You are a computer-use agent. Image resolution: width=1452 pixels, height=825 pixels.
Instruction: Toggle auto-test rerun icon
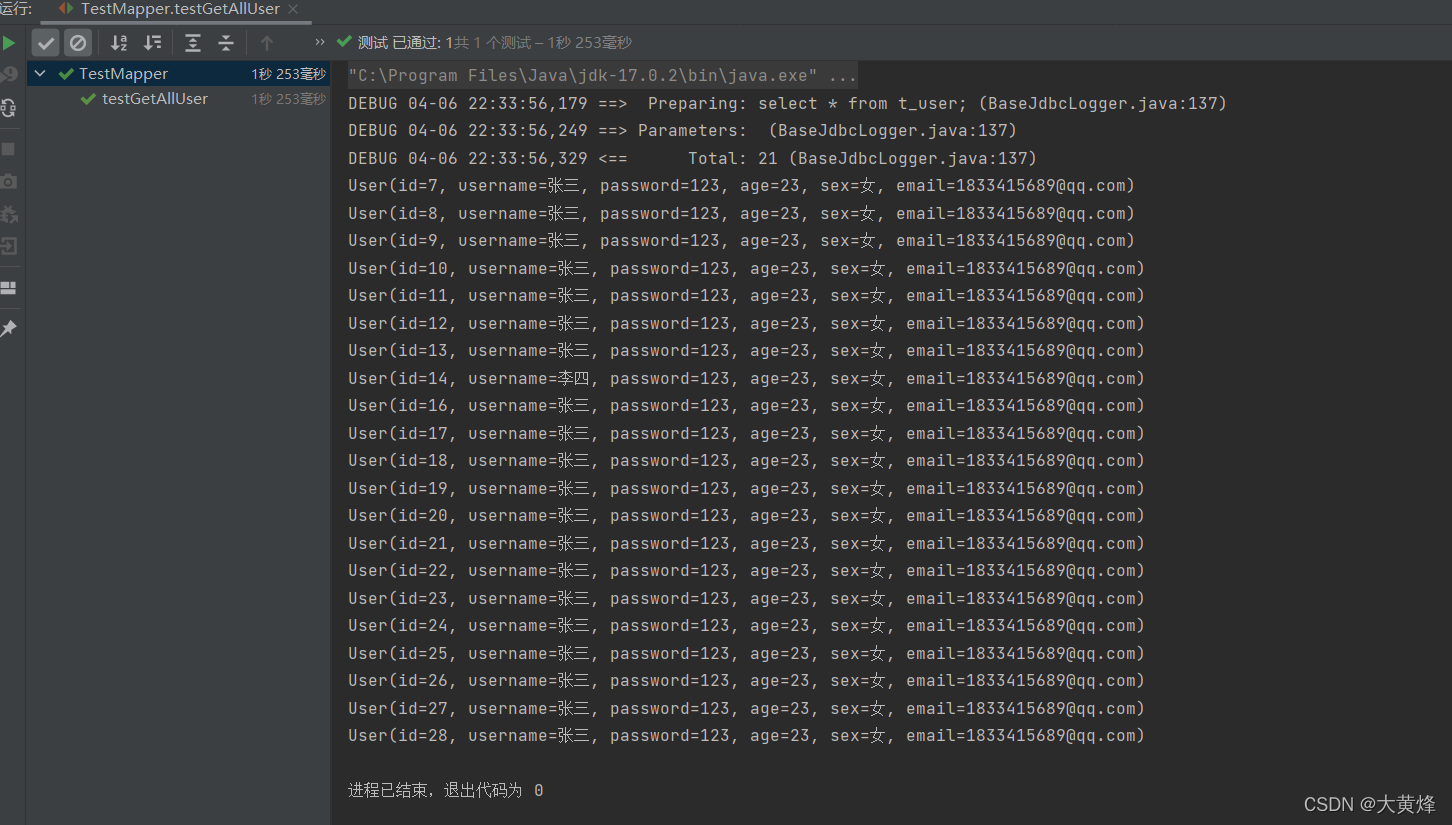tap(9, 107)
